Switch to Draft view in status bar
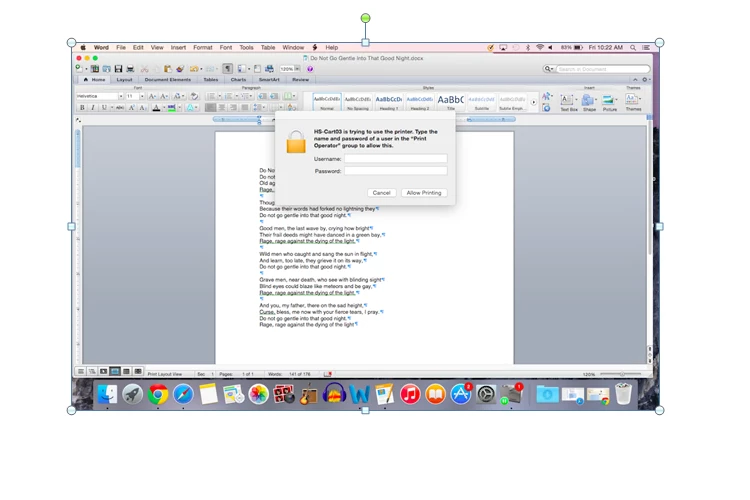 80,372
